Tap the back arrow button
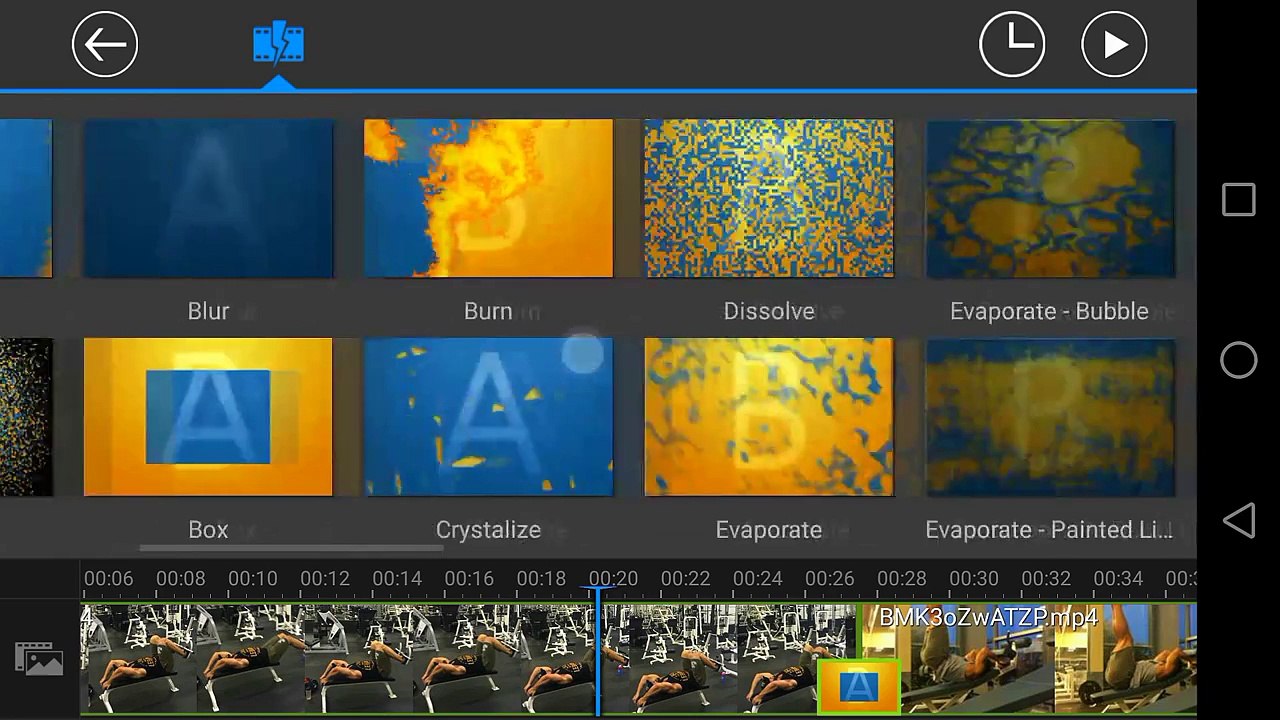This screenshot has height=720, width=1280. (105, 44)
